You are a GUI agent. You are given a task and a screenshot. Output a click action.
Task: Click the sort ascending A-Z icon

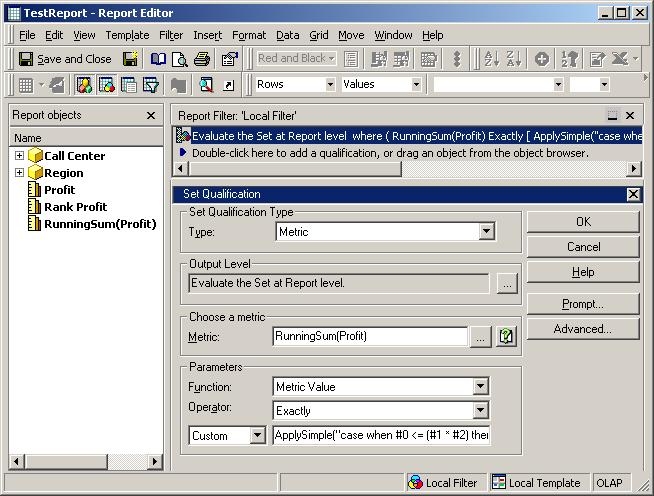[491, 59]
